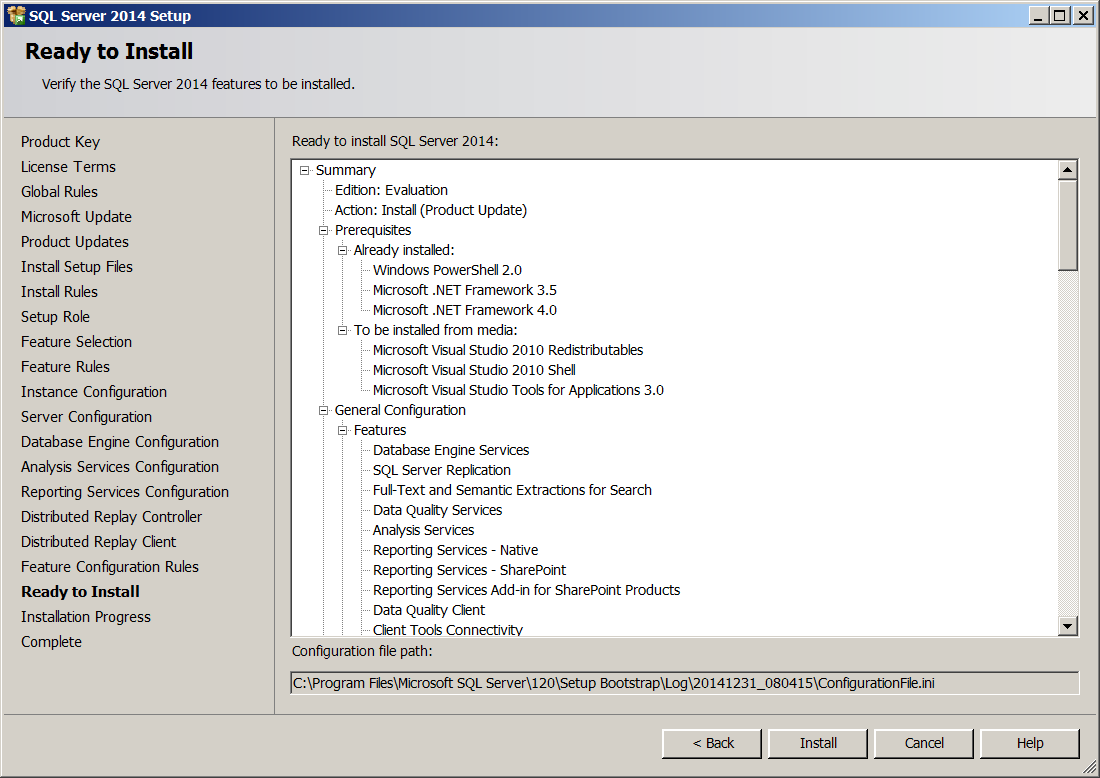Select Reporting Services - Native row
This screenshot has width=1100, height=778.
click(x=455, y=551)
